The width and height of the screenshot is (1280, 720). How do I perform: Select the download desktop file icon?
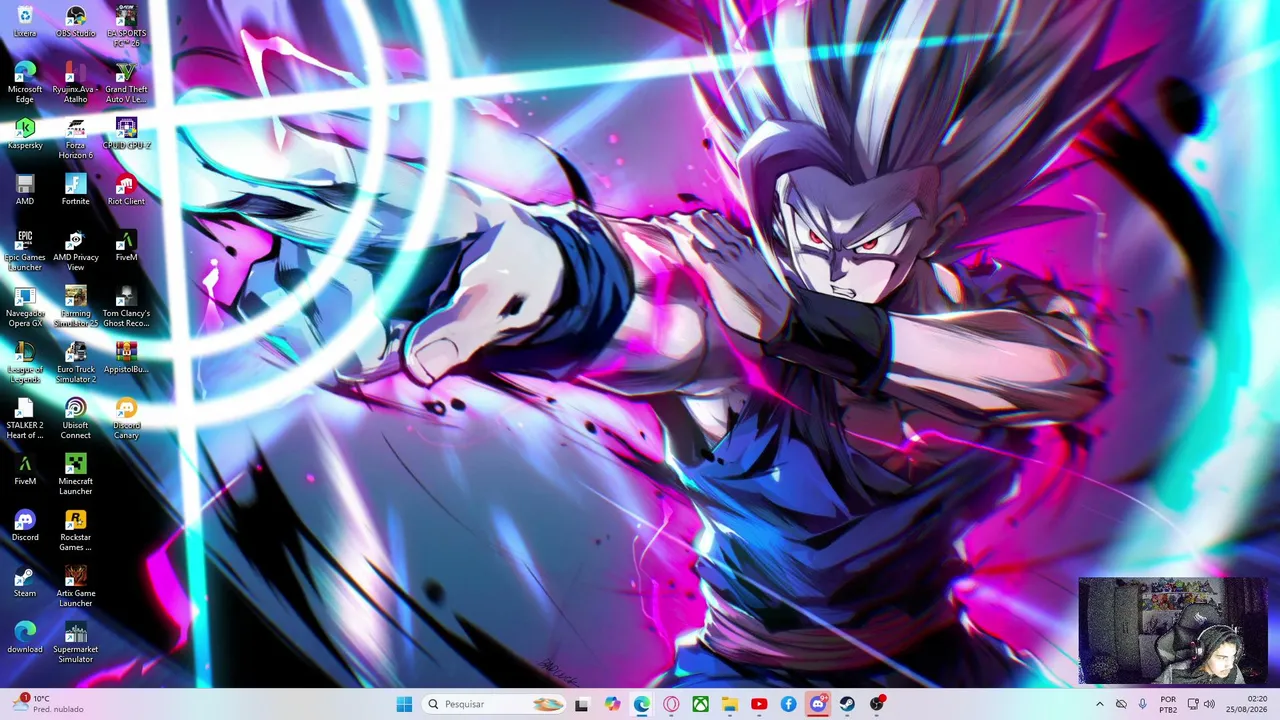click(x=25, y=638)
